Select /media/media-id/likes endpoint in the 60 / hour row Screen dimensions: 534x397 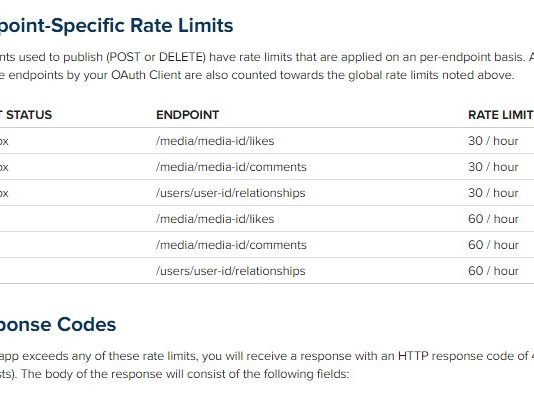click(x=215, y=219)
